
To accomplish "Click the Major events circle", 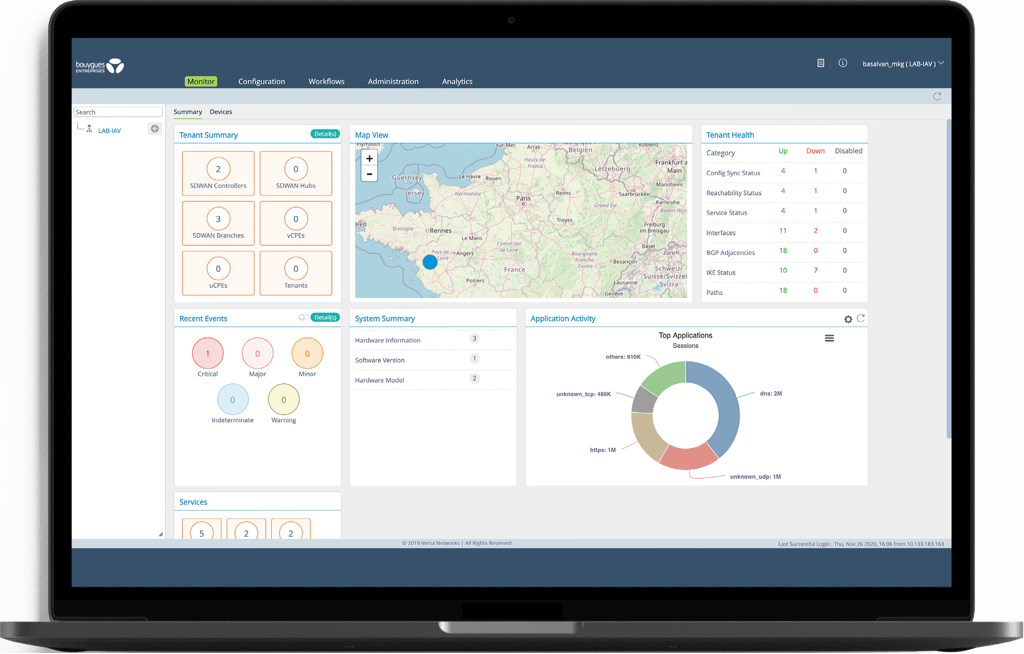I will coord(257,353).
